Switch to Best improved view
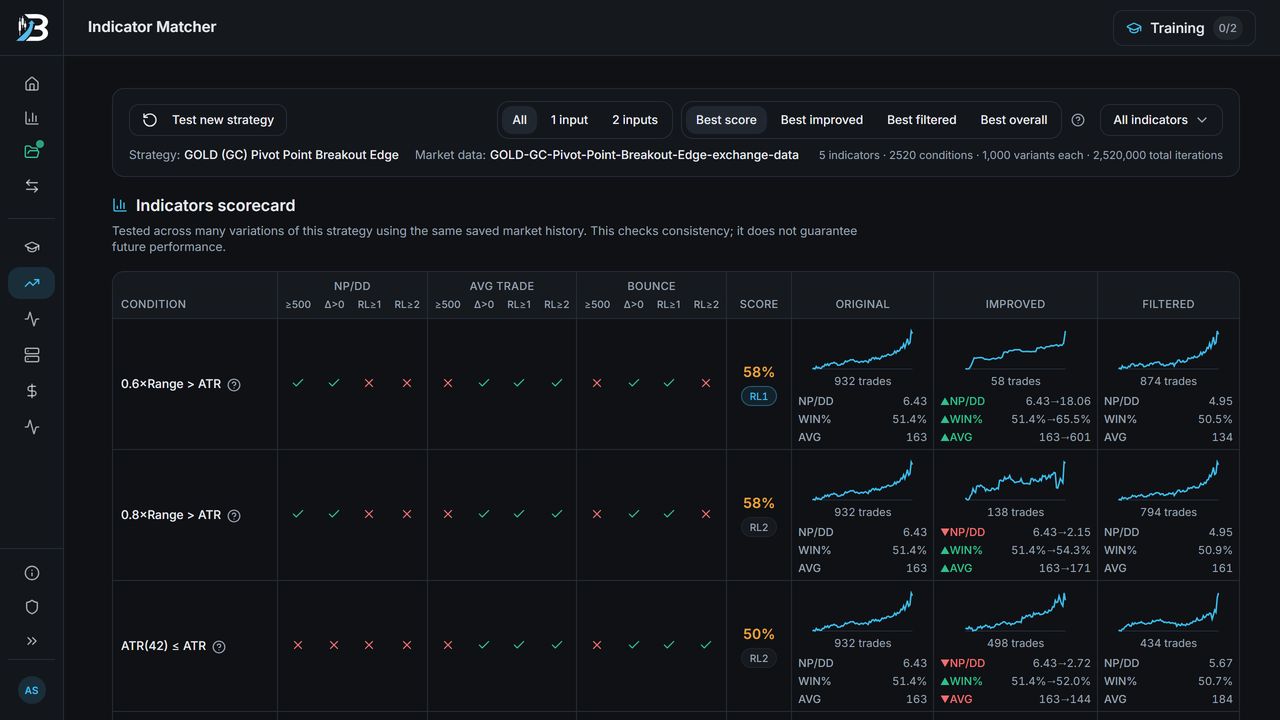1280x720 pixels. (x=822, y=120)
